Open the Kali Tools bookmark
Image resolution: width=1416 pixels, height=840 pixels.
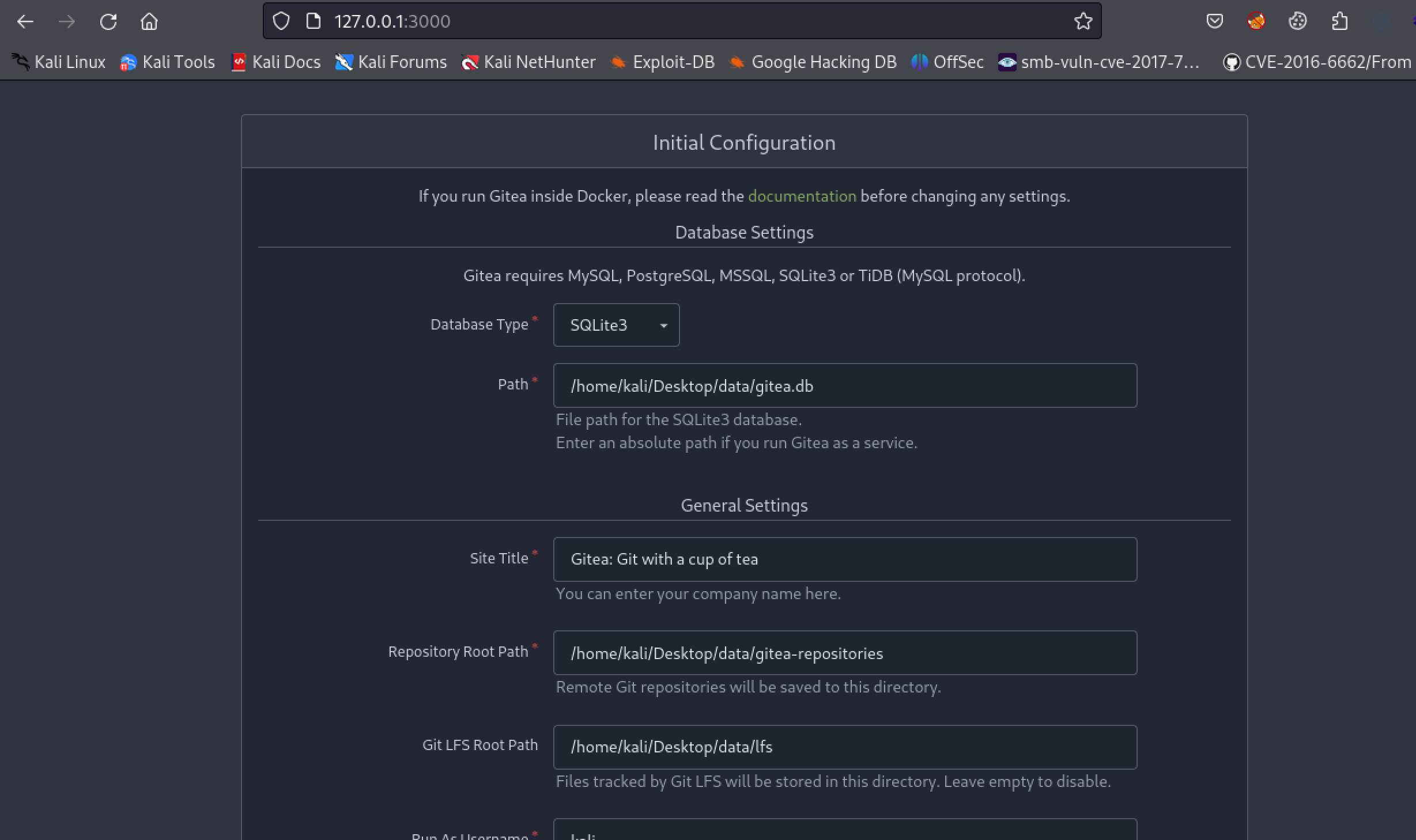tap(167, 62)
